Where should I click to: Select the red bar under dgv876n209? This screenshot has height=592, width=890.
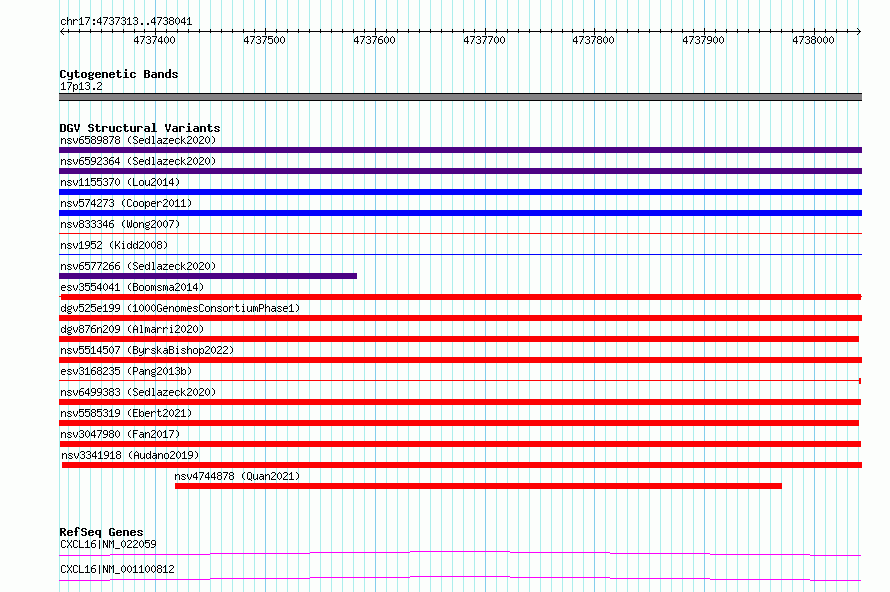tap(459, 339)
